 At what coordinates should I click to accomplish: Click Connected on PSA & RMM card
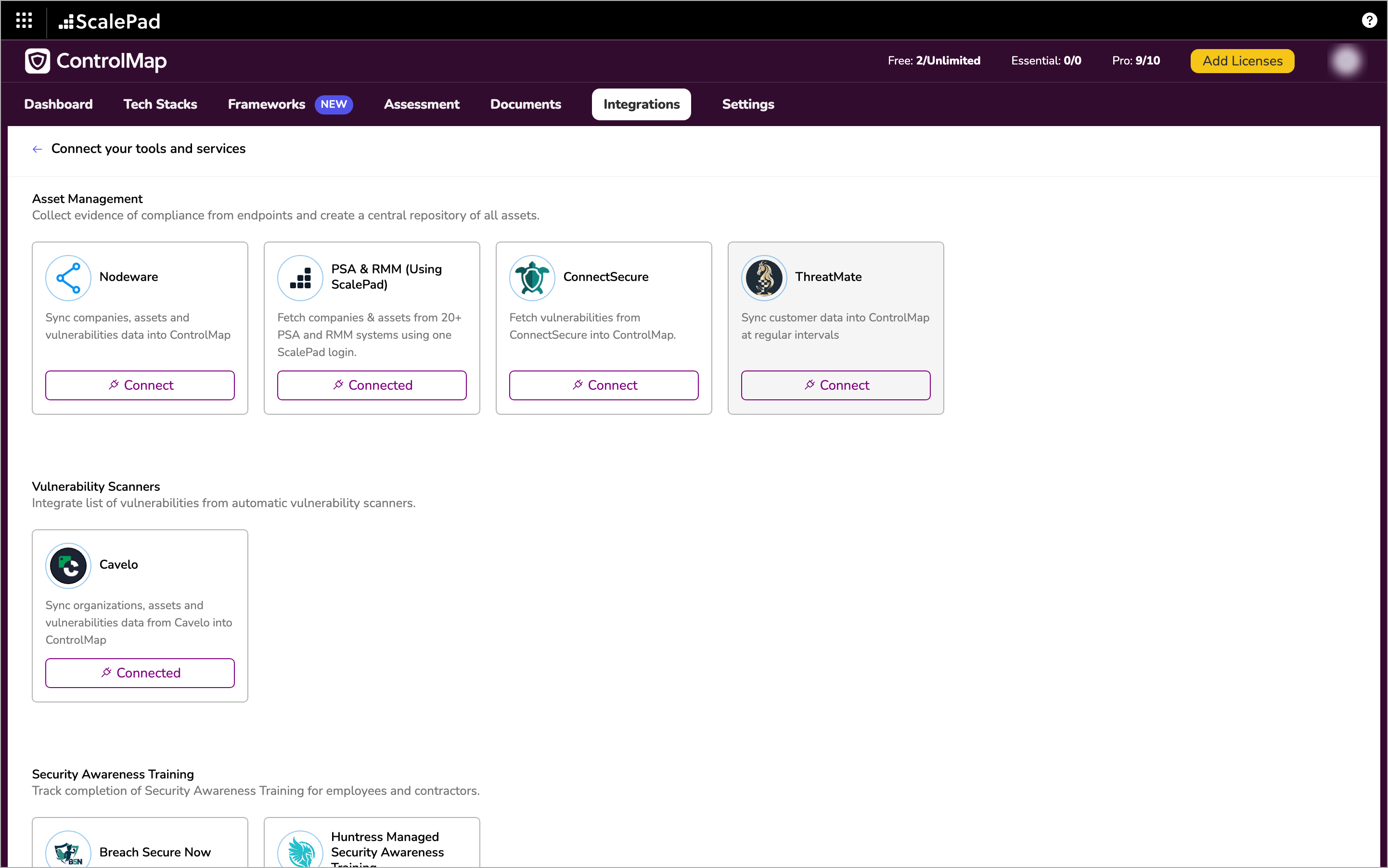coord(372,385)
